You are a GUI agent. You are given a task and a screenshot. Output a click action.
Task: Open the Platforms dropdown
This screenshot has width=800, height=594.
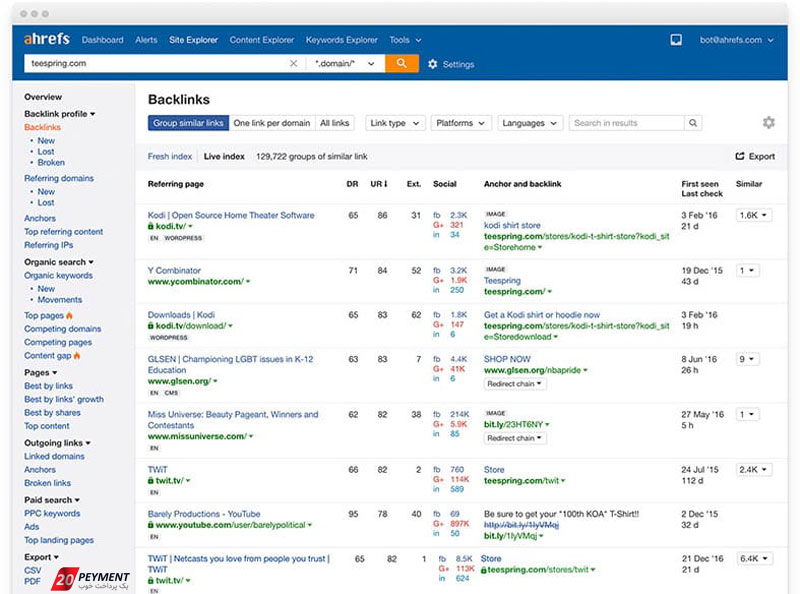click(461, 123)
